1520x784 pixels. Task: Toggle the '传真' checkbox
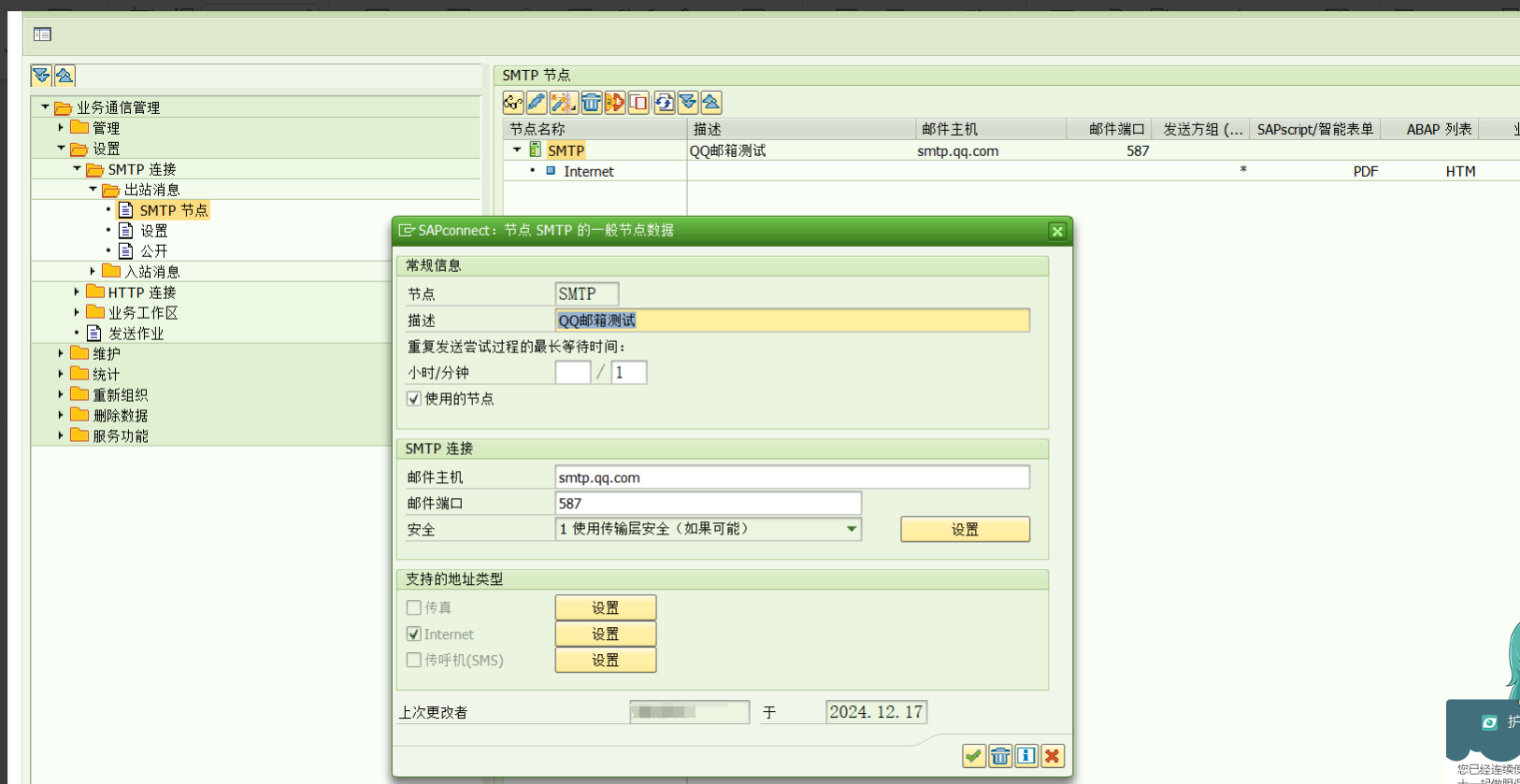(x=414, y=607)
